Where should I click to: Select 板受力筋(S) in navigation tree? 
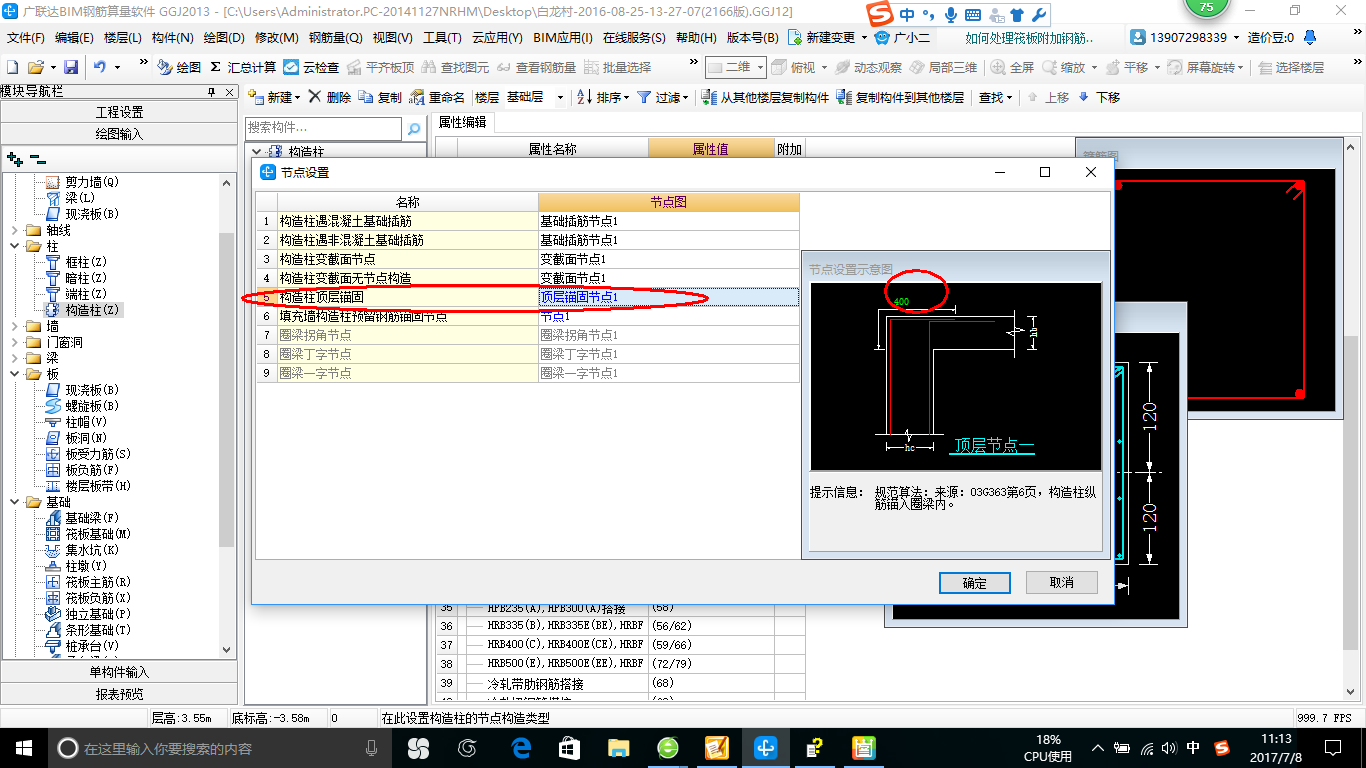98,454
